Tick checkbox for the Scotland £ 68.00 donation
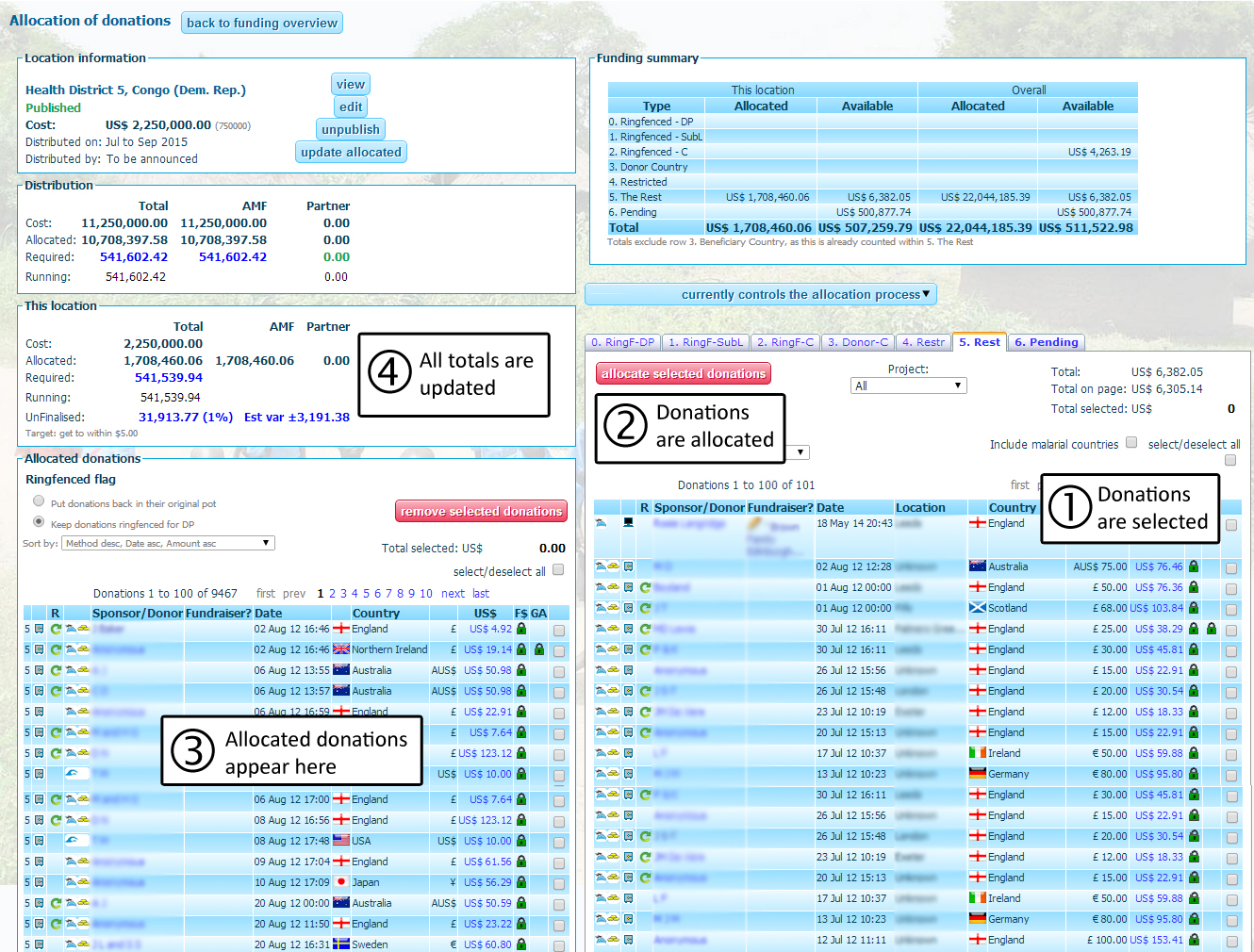Viewport: 1254px width, 952px height. (x=1231, y=610)
